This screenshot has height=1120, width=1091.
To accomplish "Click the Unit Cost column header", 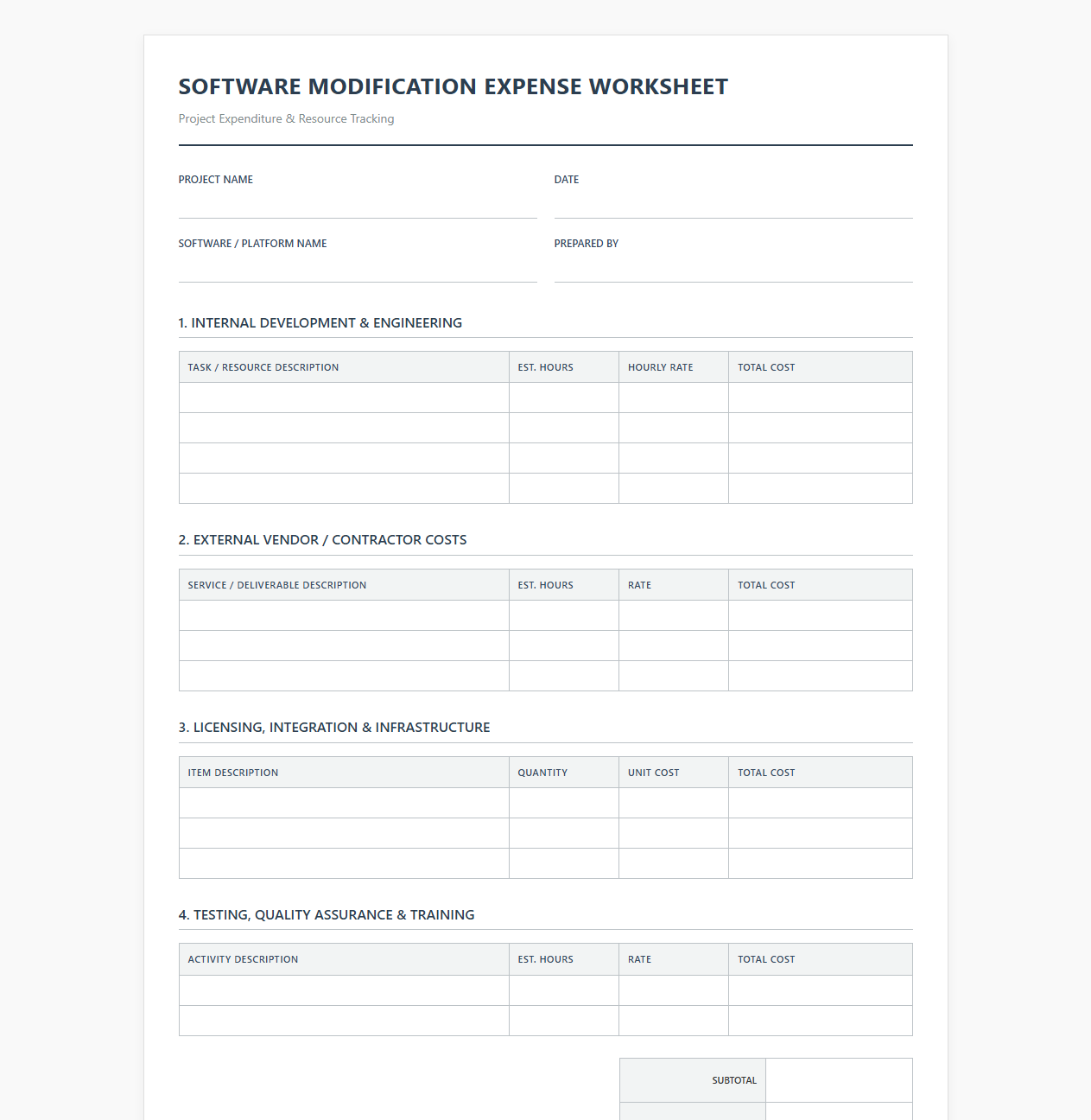I will pos(674,773).
